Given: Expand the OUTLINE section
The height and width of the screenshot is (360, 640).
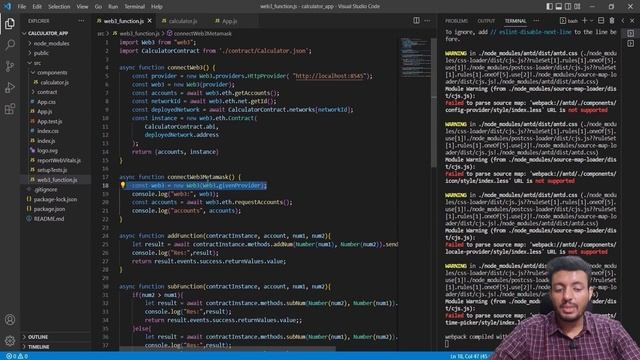Looking at the screenshot, I should [38, 337].
